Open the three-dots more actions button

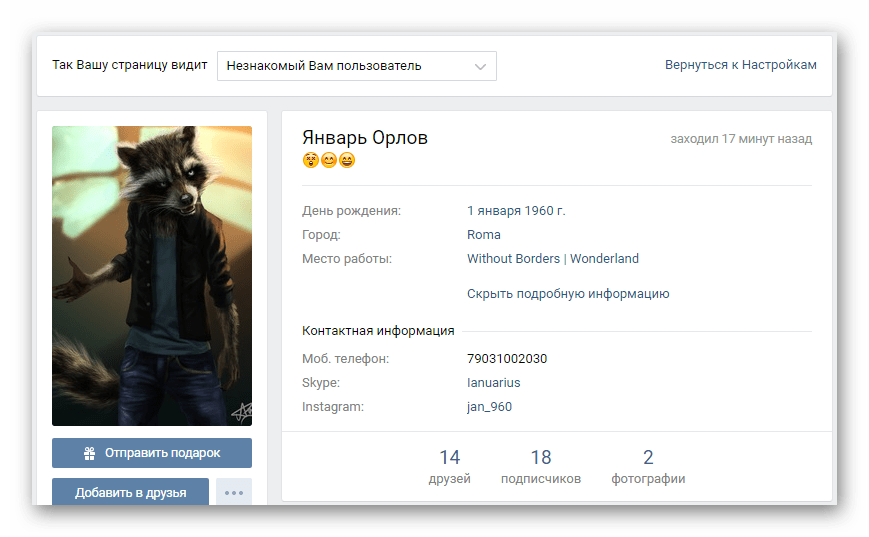click(234, 492)
